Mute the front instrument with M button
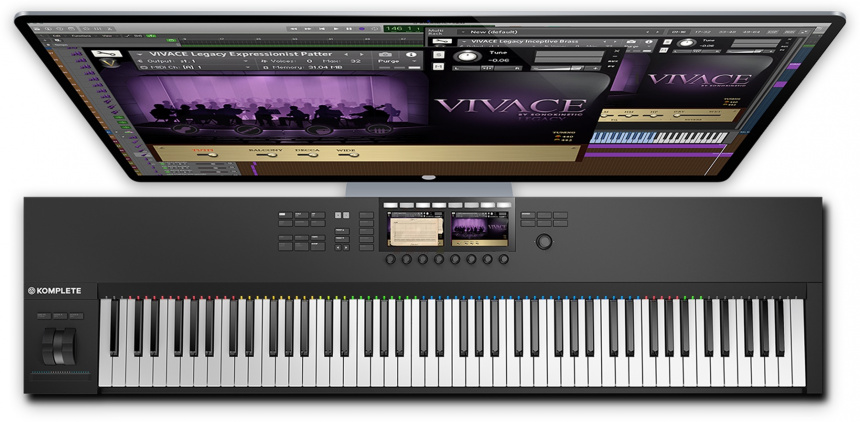The image size is (860, 422). (x=438, y=66)
